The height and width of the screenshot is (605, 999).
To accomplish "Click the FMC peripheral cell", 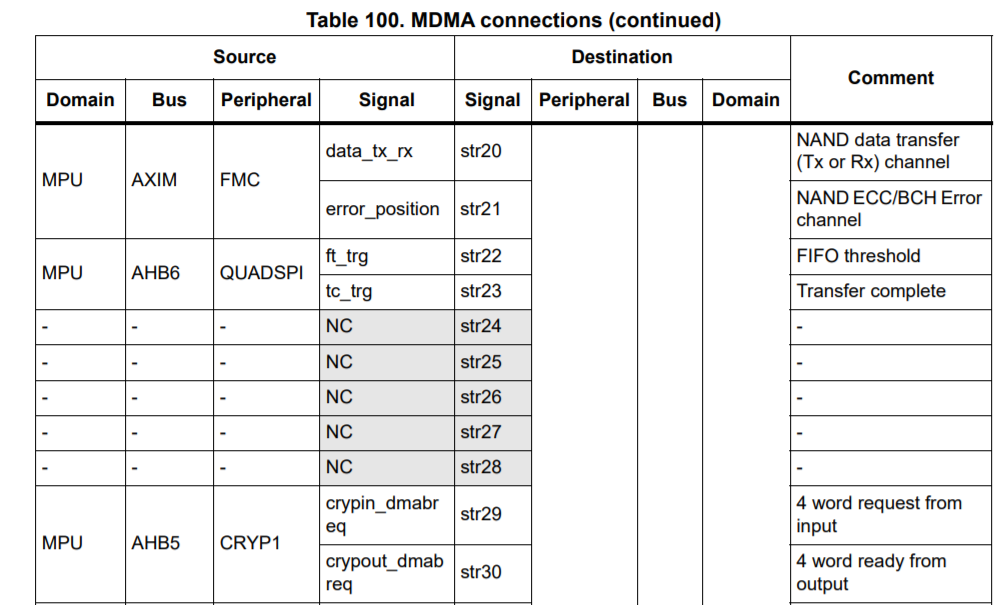I will pos(266,181).
